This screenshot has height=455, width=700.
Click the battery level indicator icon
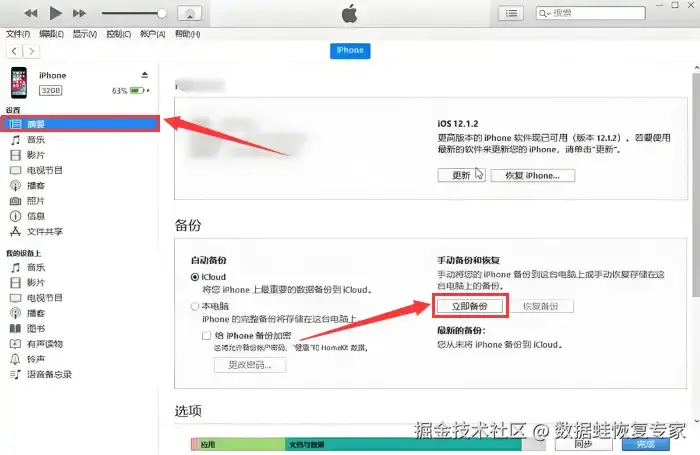pos(137,91)
